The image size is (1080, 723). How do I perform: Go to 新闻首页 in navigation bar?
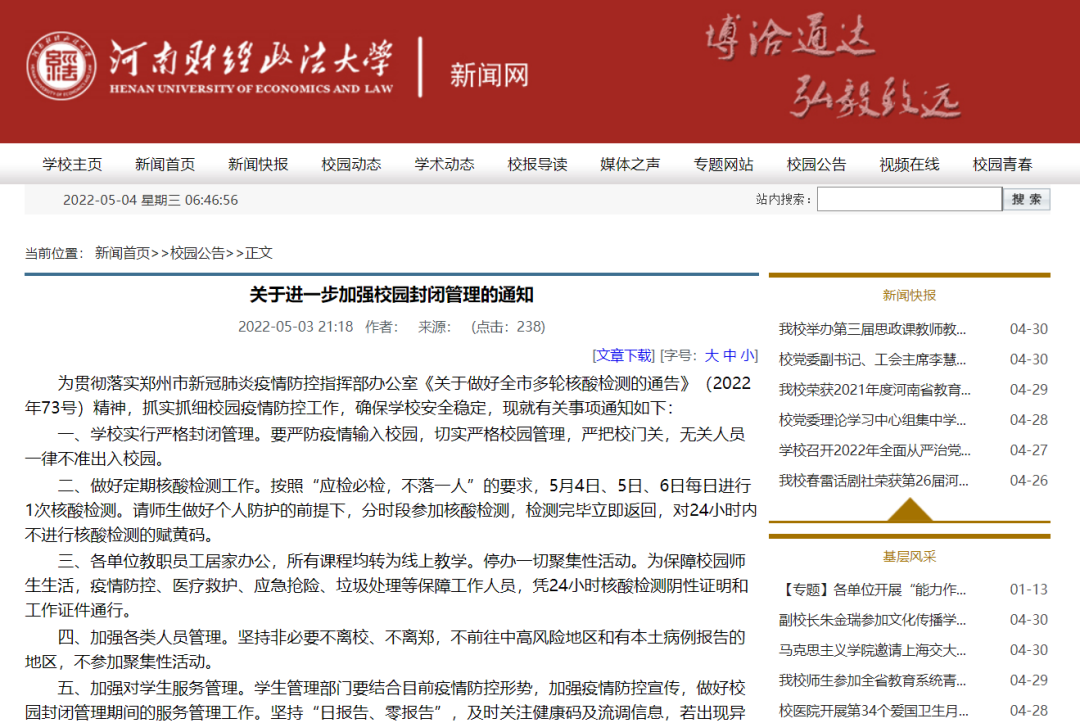(x=165, y=165)
